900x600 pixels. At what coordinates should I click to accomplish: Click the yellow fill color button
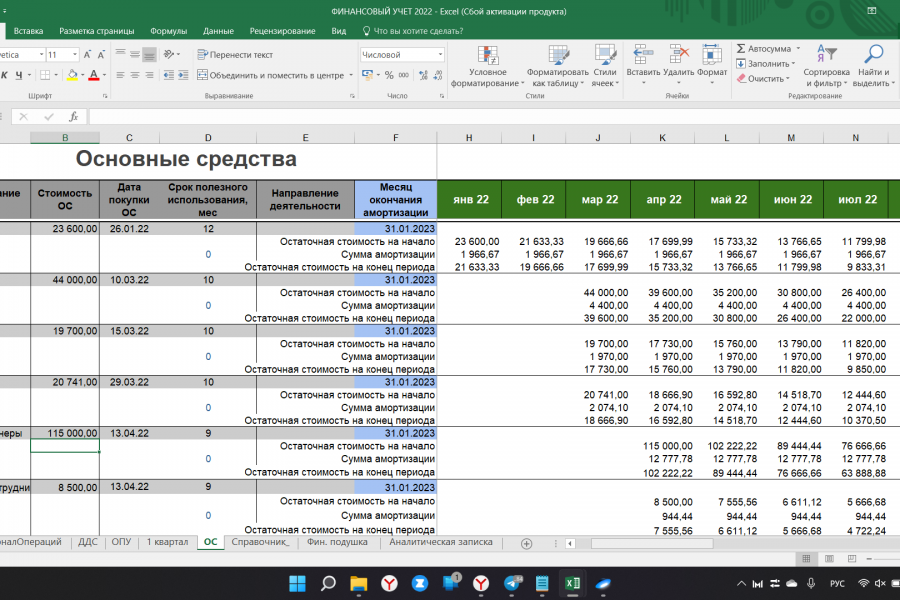point(72,75)
